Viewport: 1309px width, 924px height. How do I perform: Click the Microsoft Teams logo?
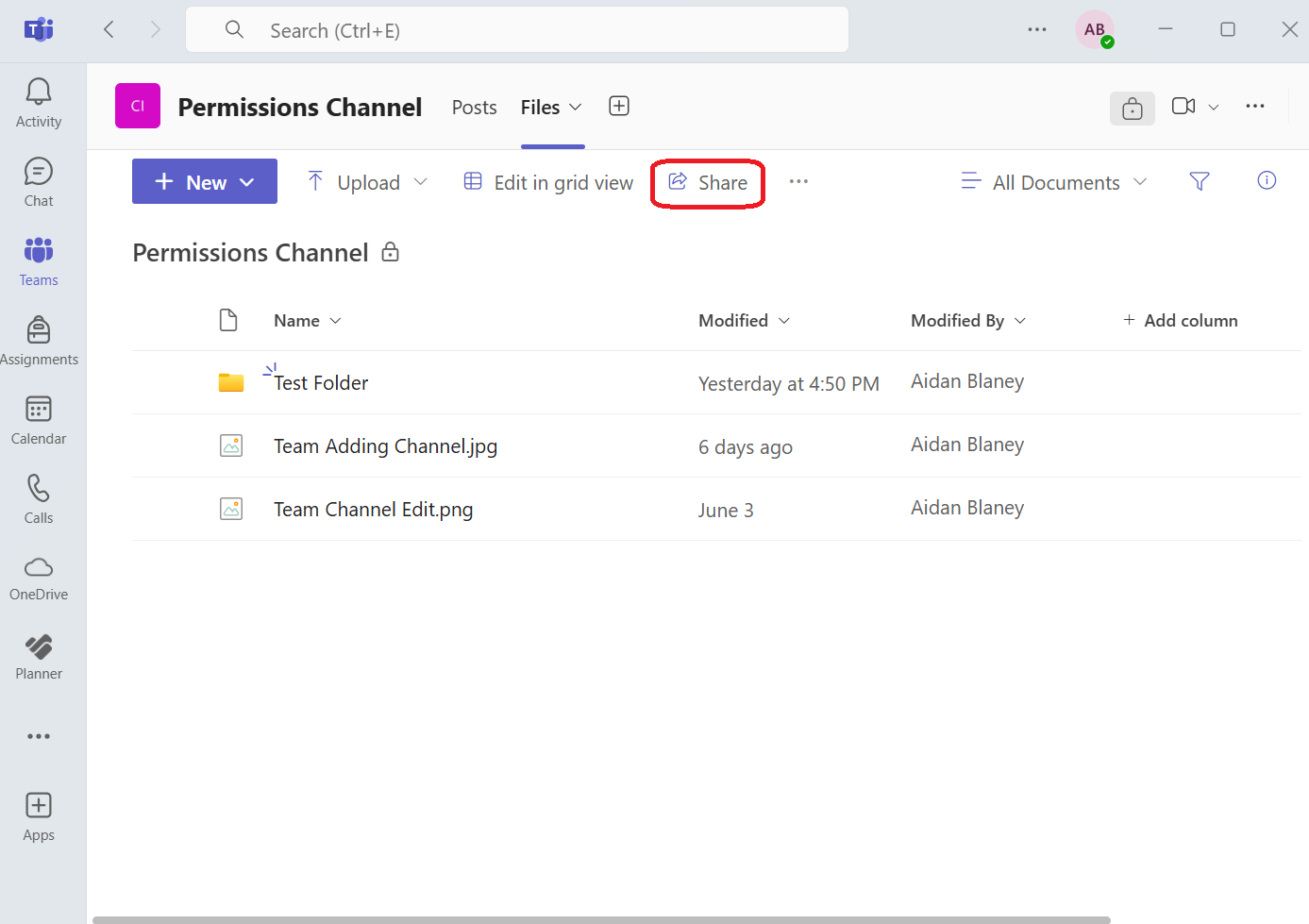point(39,30)
